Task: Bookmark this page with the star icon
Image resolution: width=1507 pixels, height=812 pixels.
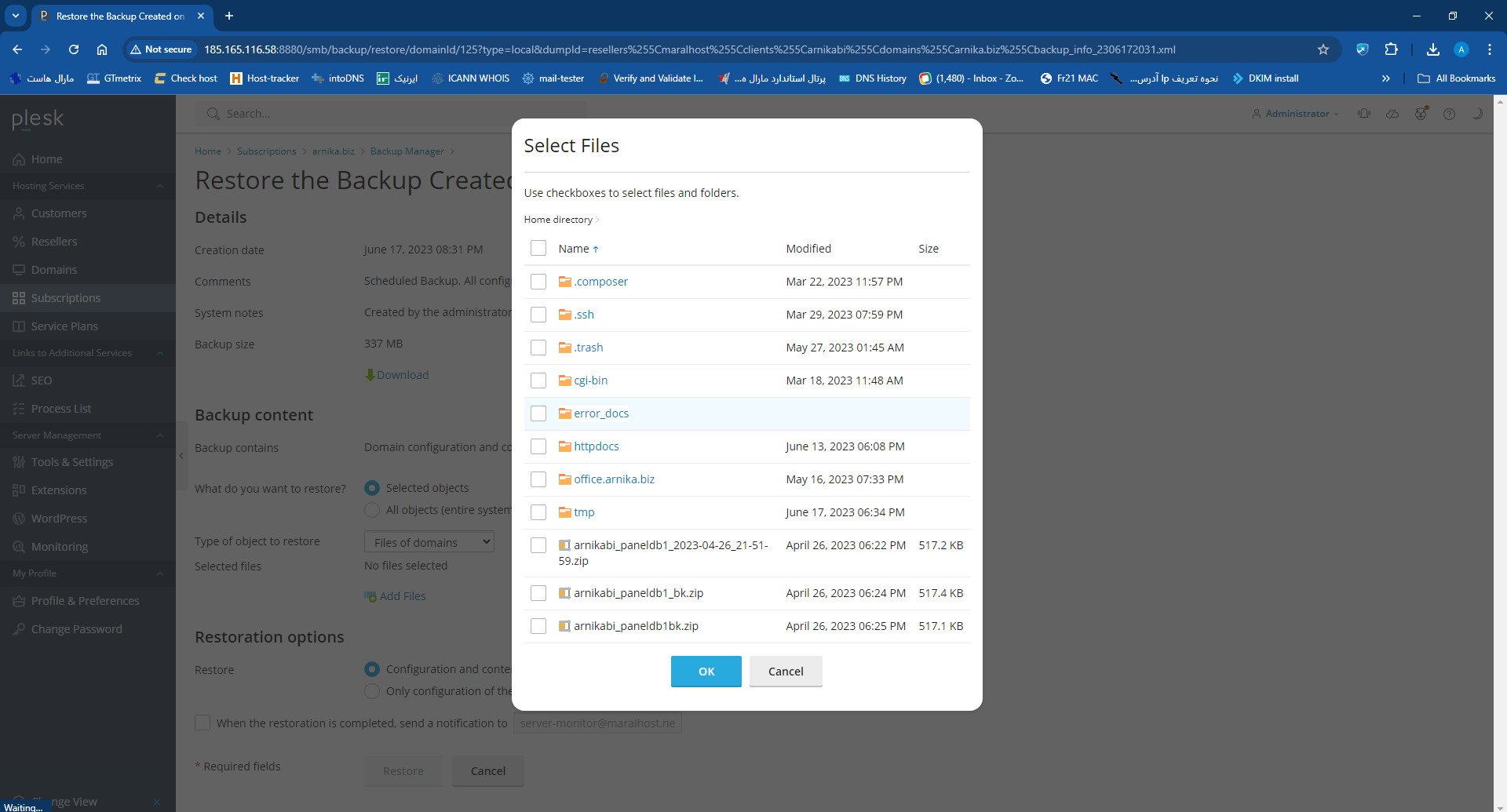Action: click(x=1323, y=49)
